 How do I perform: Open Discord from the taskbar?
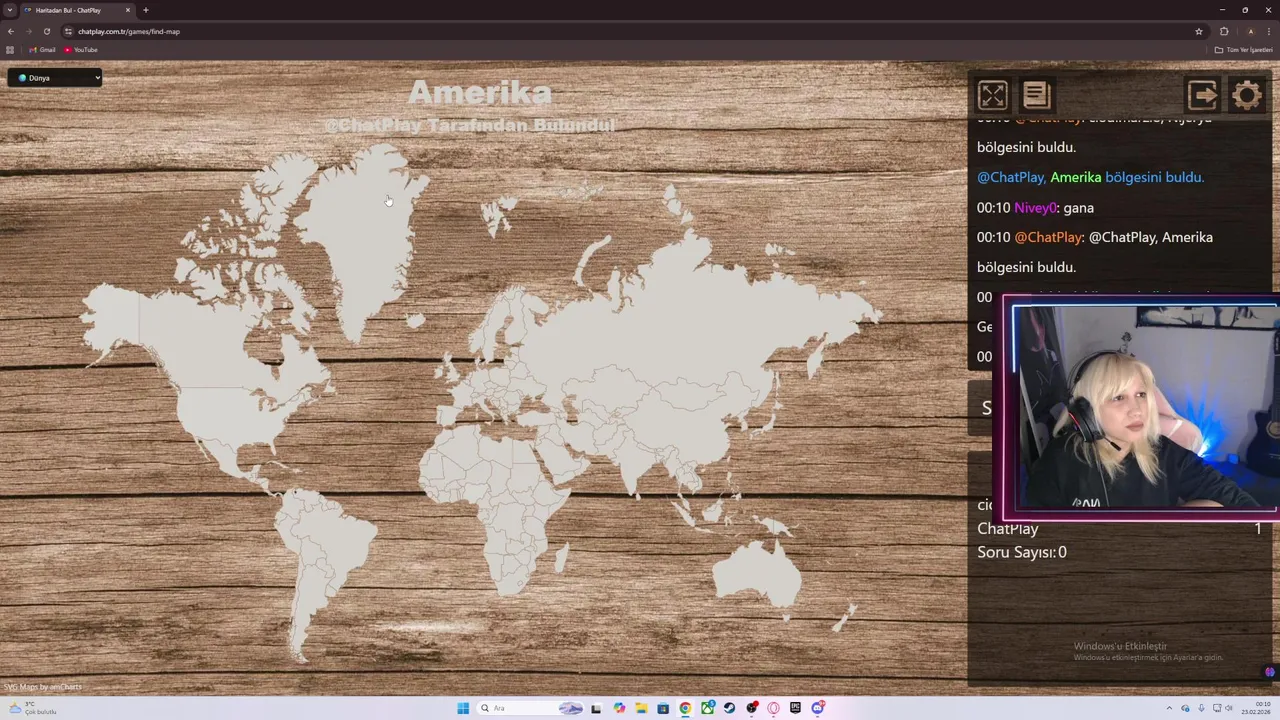point(817,708)
